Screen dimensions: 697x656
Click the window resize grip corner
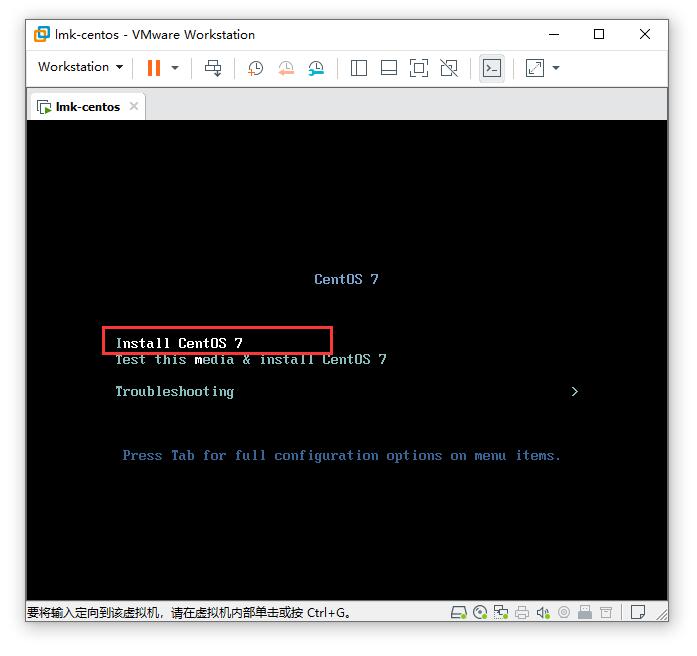click(x=662, y=615)
